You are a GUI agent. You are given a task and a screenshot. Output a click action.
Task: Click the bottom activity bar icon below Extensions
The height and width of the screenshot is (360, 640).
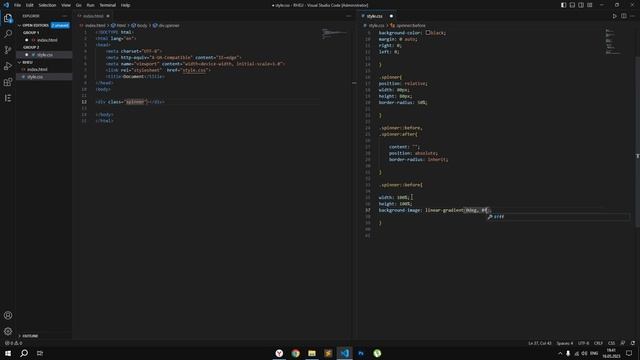click(x=8, y=98)
